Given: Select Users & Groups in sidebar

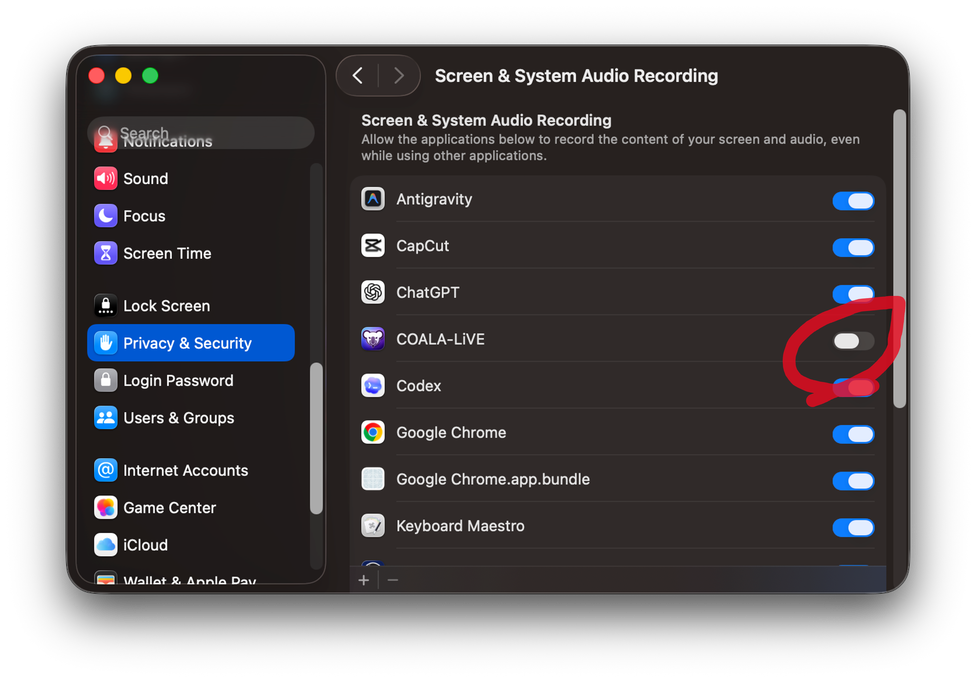Looking at the screenshot, I should click(x=178, y=417).
